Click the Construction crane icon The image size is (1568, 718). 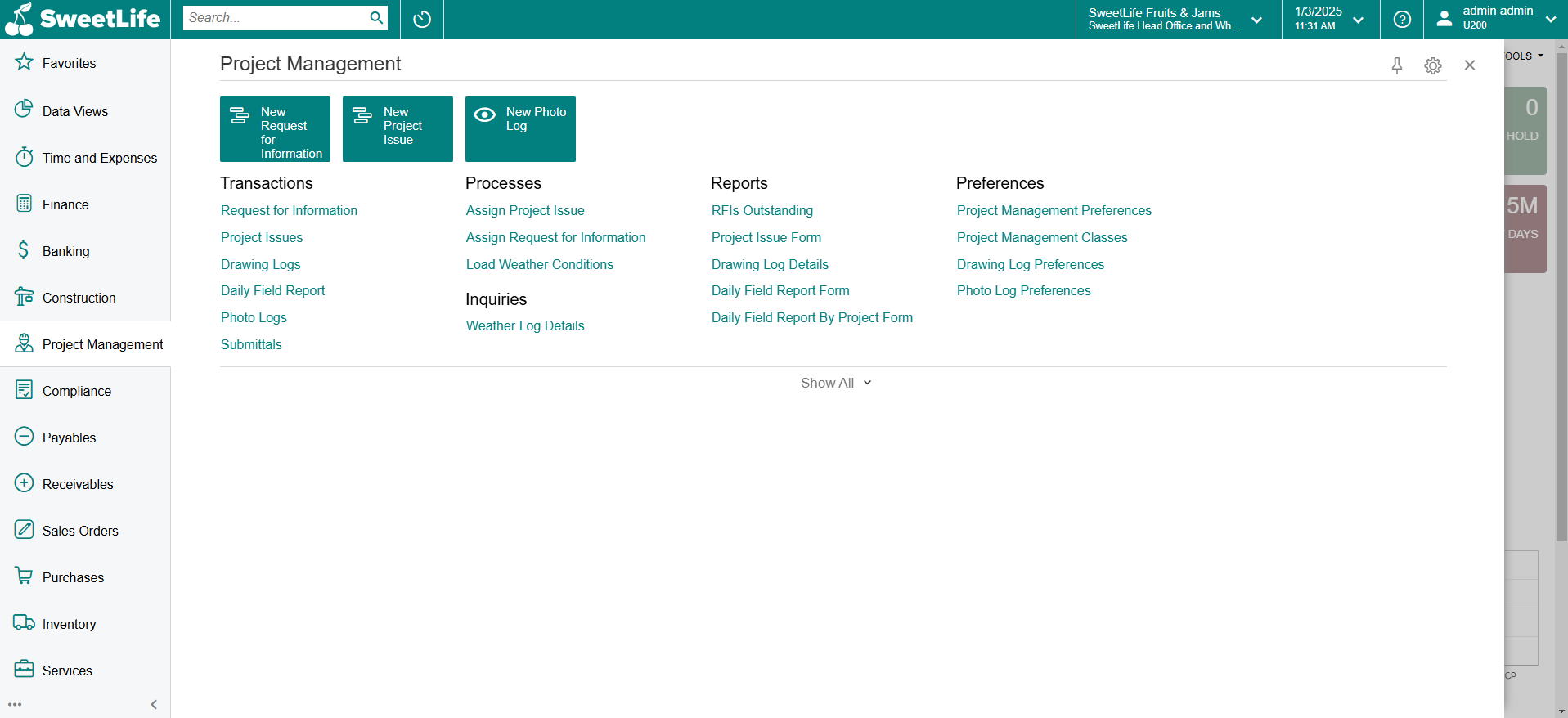(24, 297)
